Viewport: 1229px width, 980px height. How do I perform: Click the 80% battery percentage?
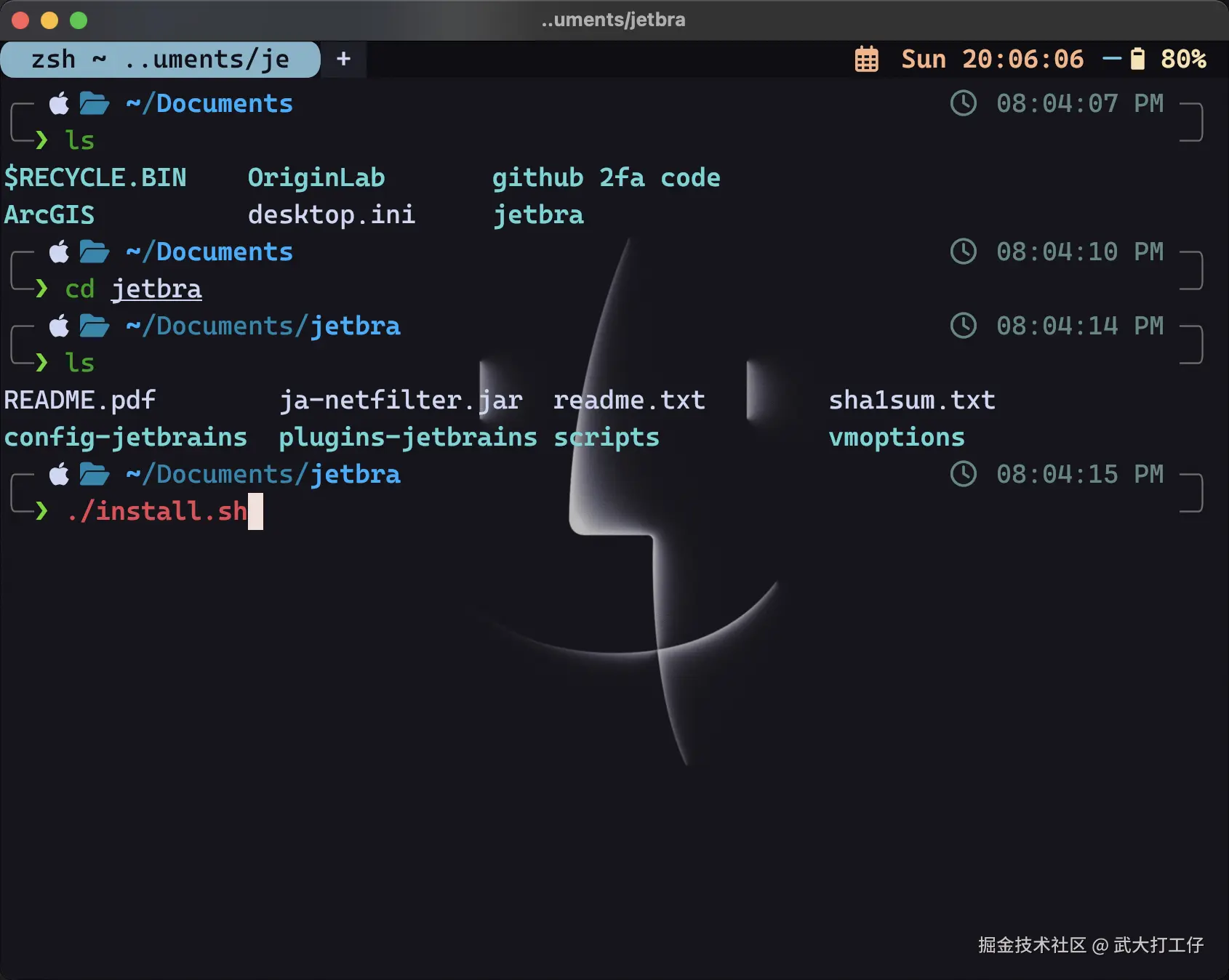click(1183, 59)
